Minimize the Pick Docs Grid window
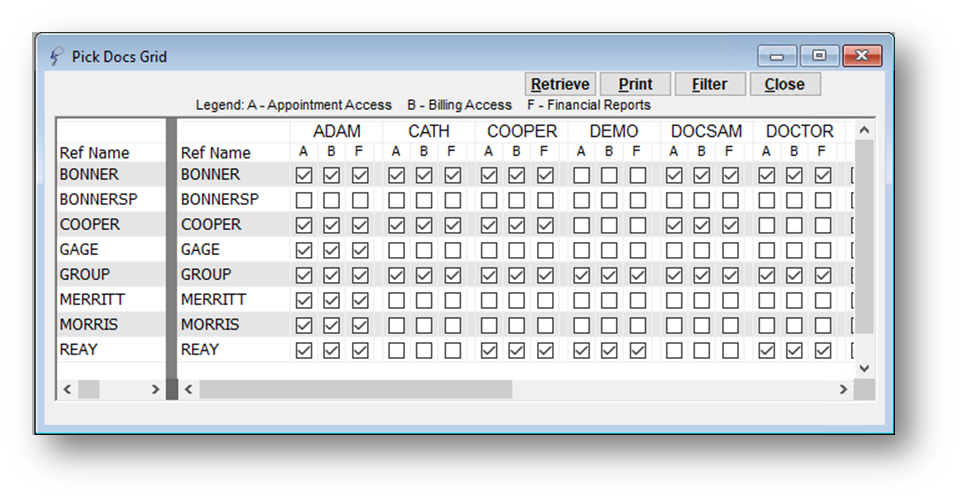960x500 pixels. pos(777,56)
